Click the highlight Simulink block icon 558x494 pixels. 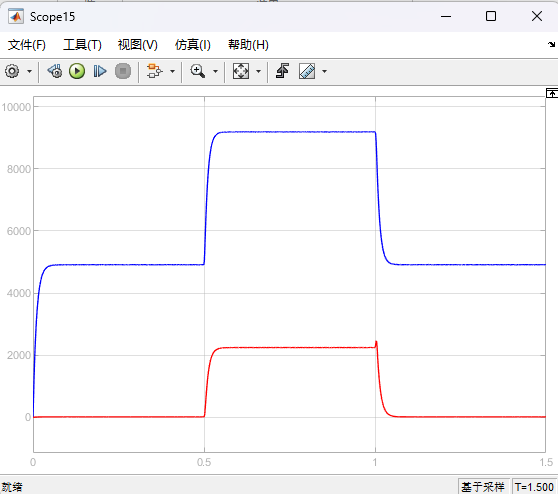click(x=154, y=71)
